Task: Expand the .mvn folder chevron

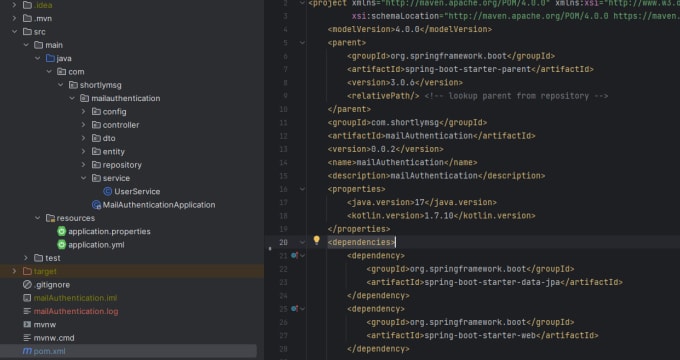Action: click(14, 18)
